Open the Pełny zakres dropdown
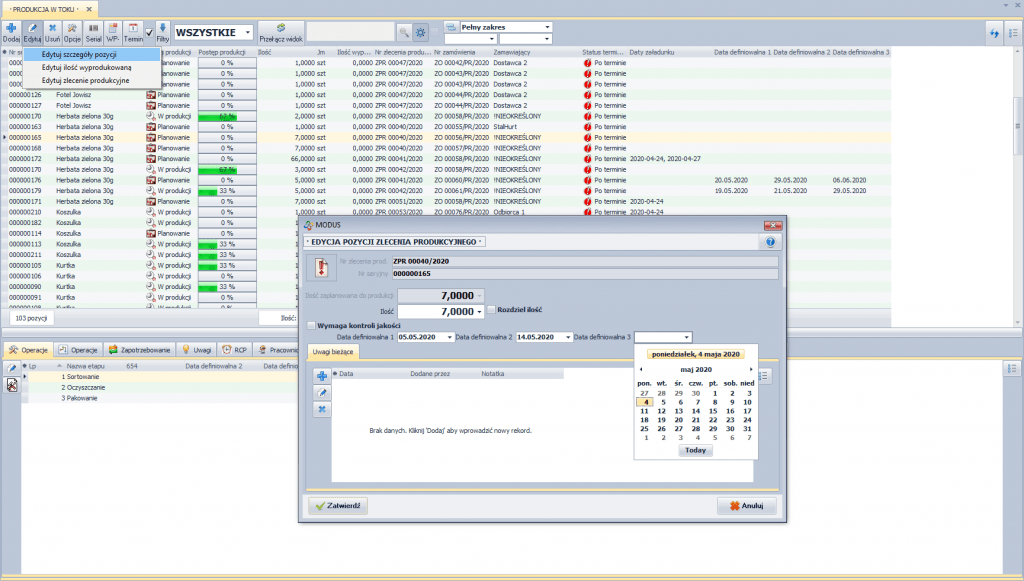This screenshot has height=581, width=1024. (x=547, y=27)
